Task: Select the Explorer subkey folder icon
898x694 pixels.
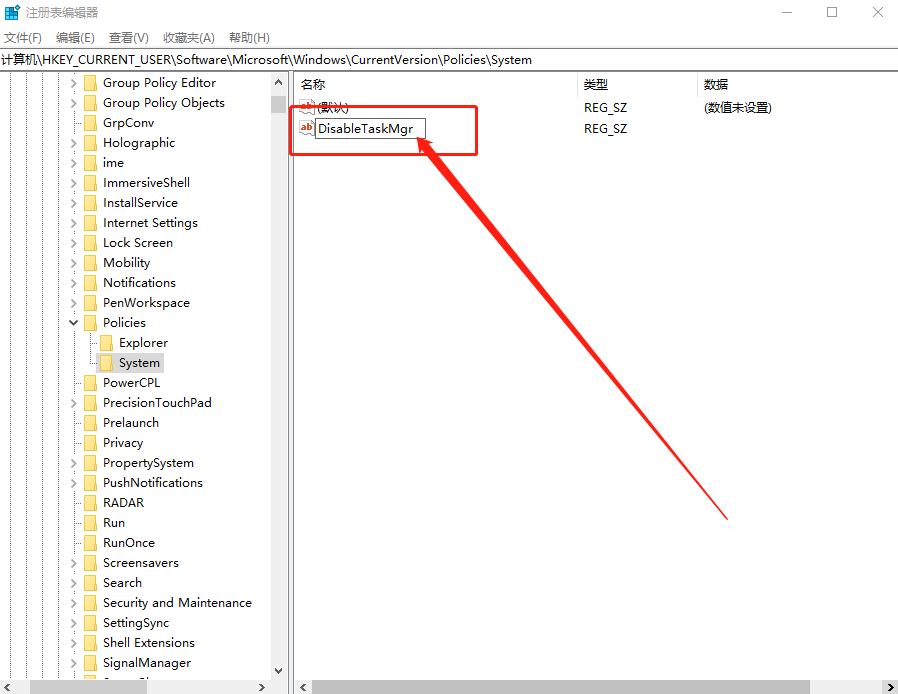Action: coord(106,344)
